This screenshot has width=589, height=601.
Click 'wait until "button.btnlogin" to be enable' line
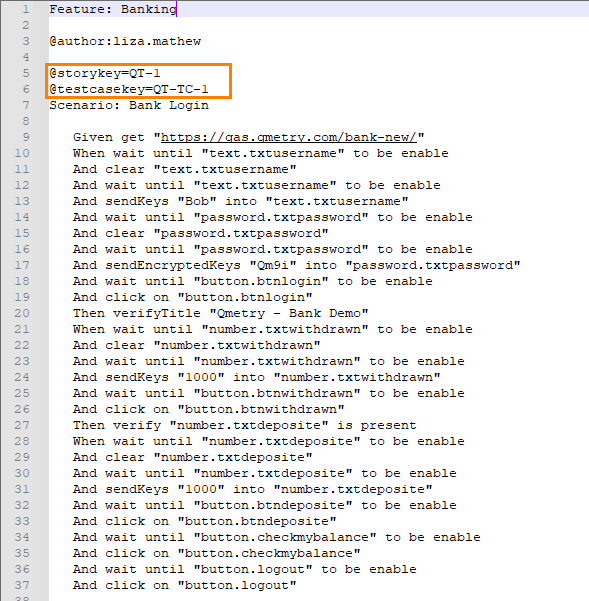(x=253, y=281)
